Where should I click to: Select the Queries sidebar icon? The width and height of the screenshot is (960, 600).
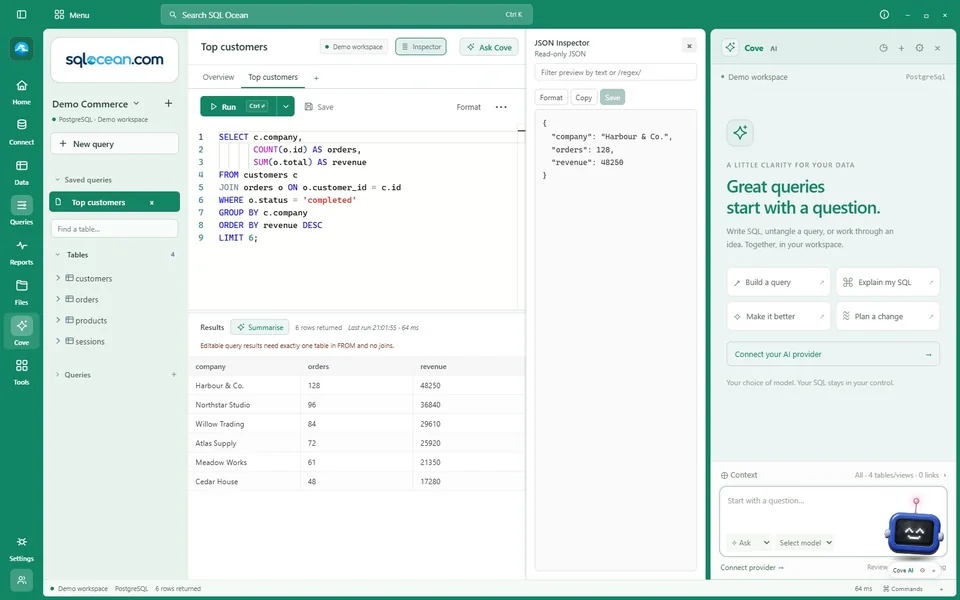pos(21,211)
